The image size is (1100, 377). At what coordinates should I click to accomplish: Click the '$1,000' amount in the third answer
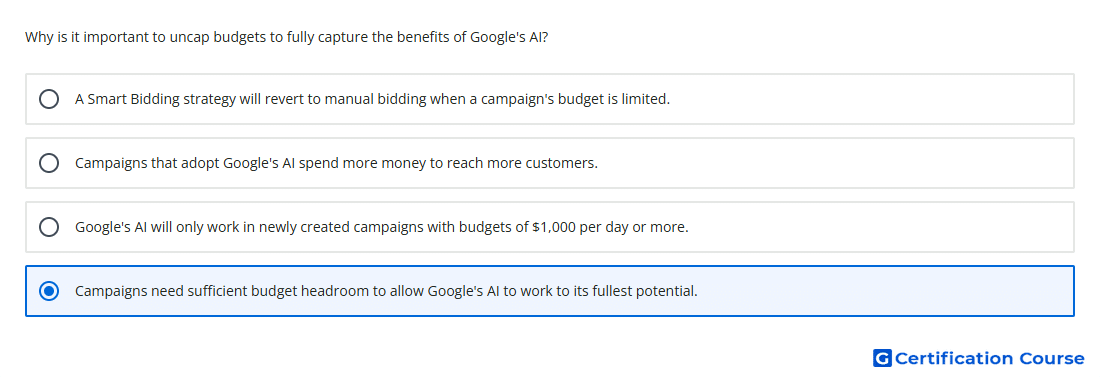(554, 227)
